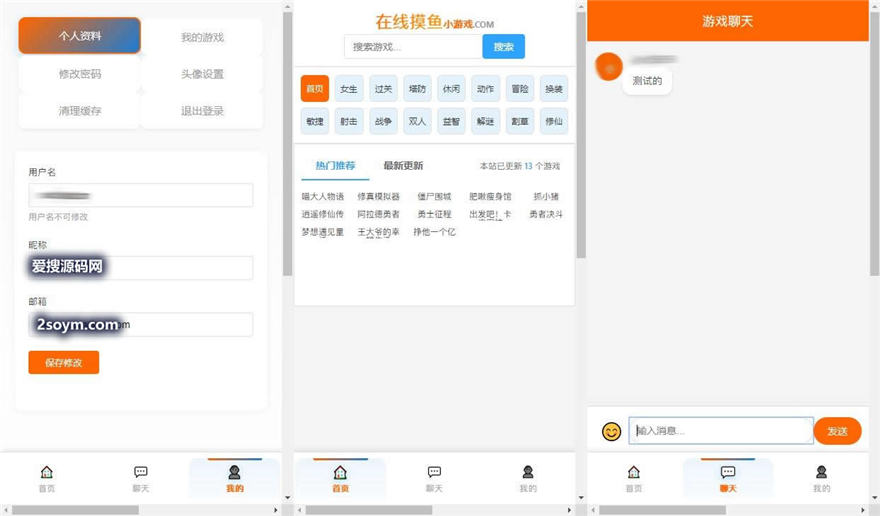Click the emoji smiley icon beside message input
Viewport: 880px width, 516px height.
[x=611, y=431]
